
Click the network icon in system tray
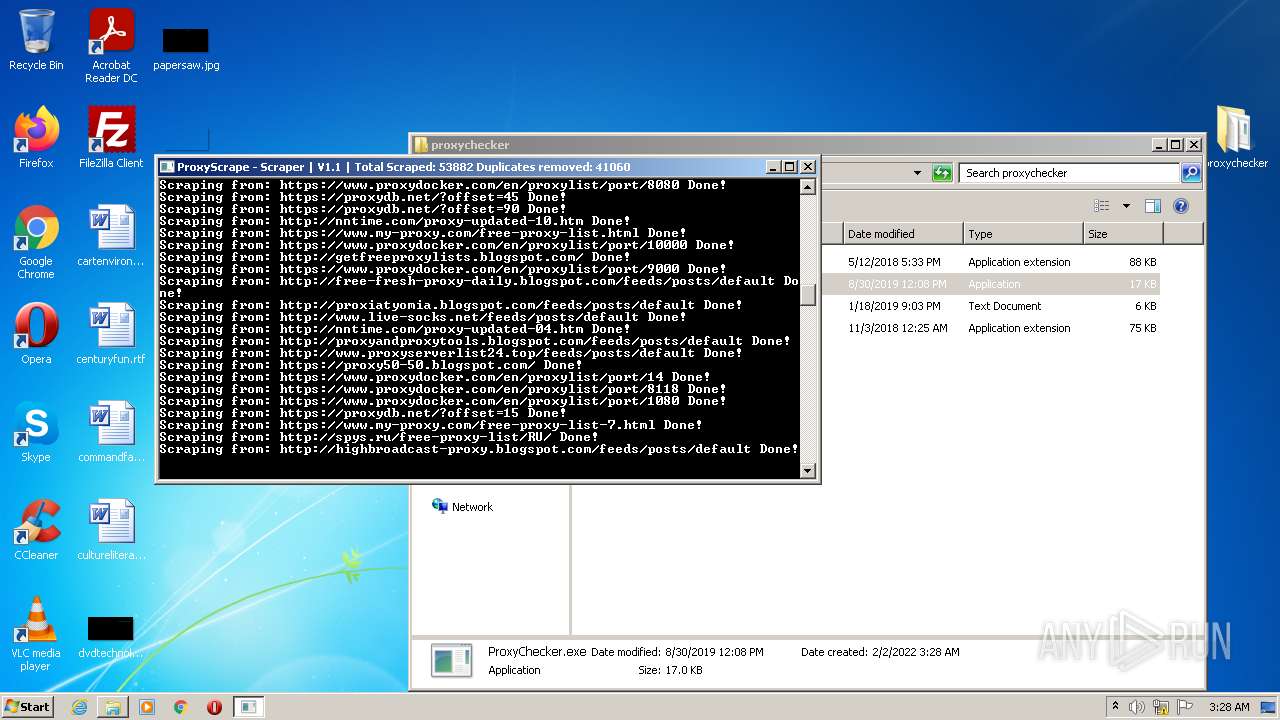[1161, 707]
